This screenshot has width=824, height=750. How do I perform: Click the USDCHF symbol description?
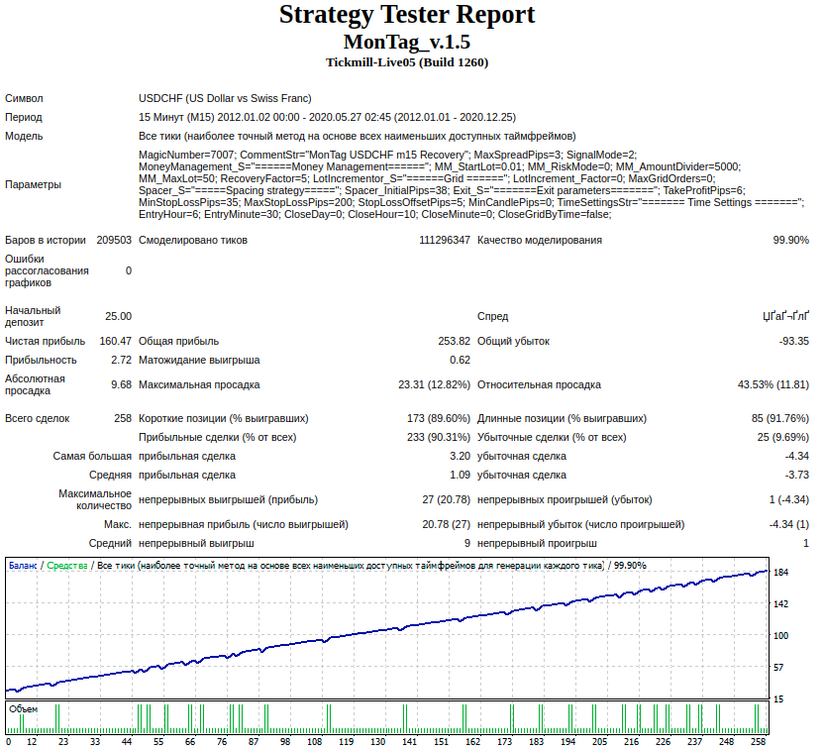tap(225, 98)
